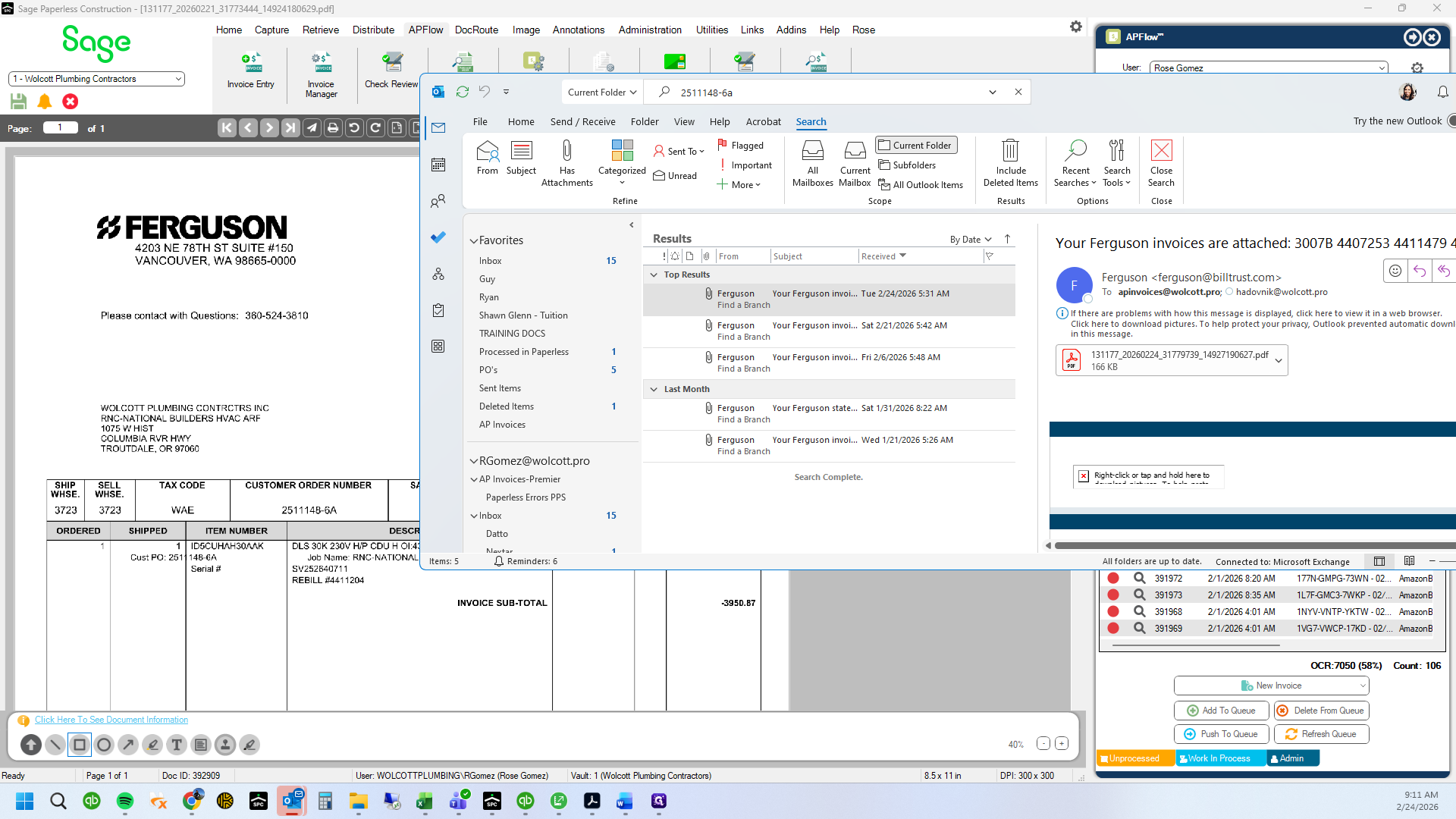Click the print document icon
1456x819 pixels.
click(333, 128)
